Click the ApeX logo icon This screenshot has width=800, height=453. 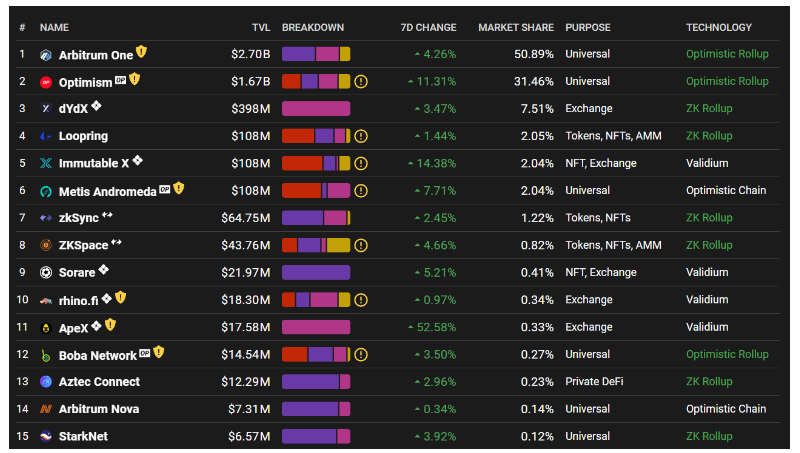(x=46, y=328)
